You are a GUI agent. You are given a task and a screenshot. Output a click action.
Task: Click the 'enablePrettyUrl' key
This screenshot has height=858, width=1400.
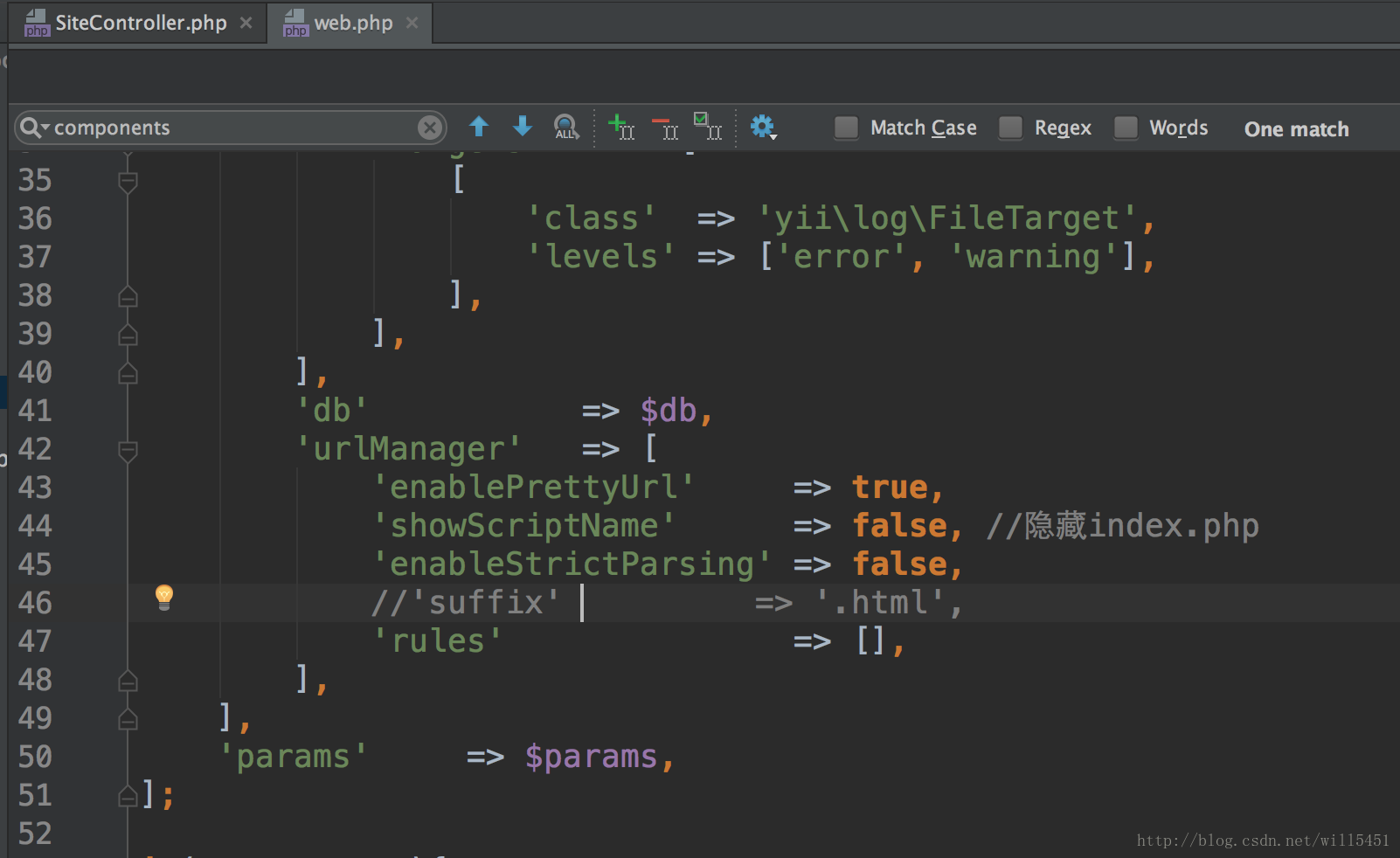click(533, 488)
